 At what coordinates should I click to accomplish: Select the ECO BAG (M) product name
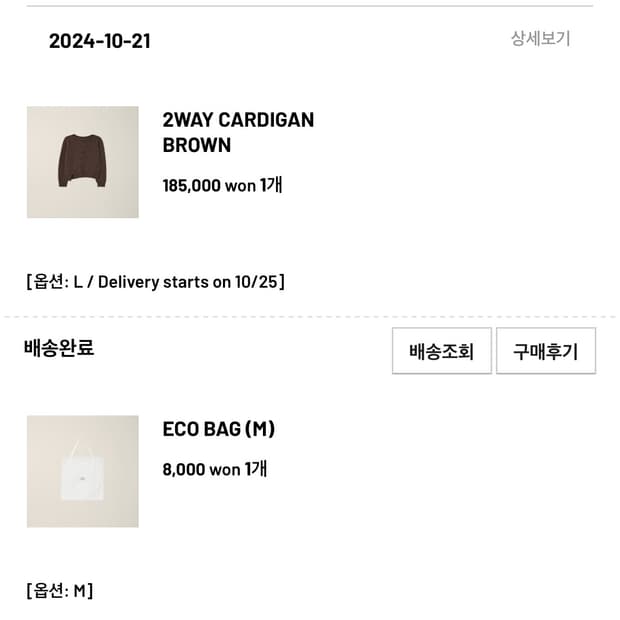(218, 429)
